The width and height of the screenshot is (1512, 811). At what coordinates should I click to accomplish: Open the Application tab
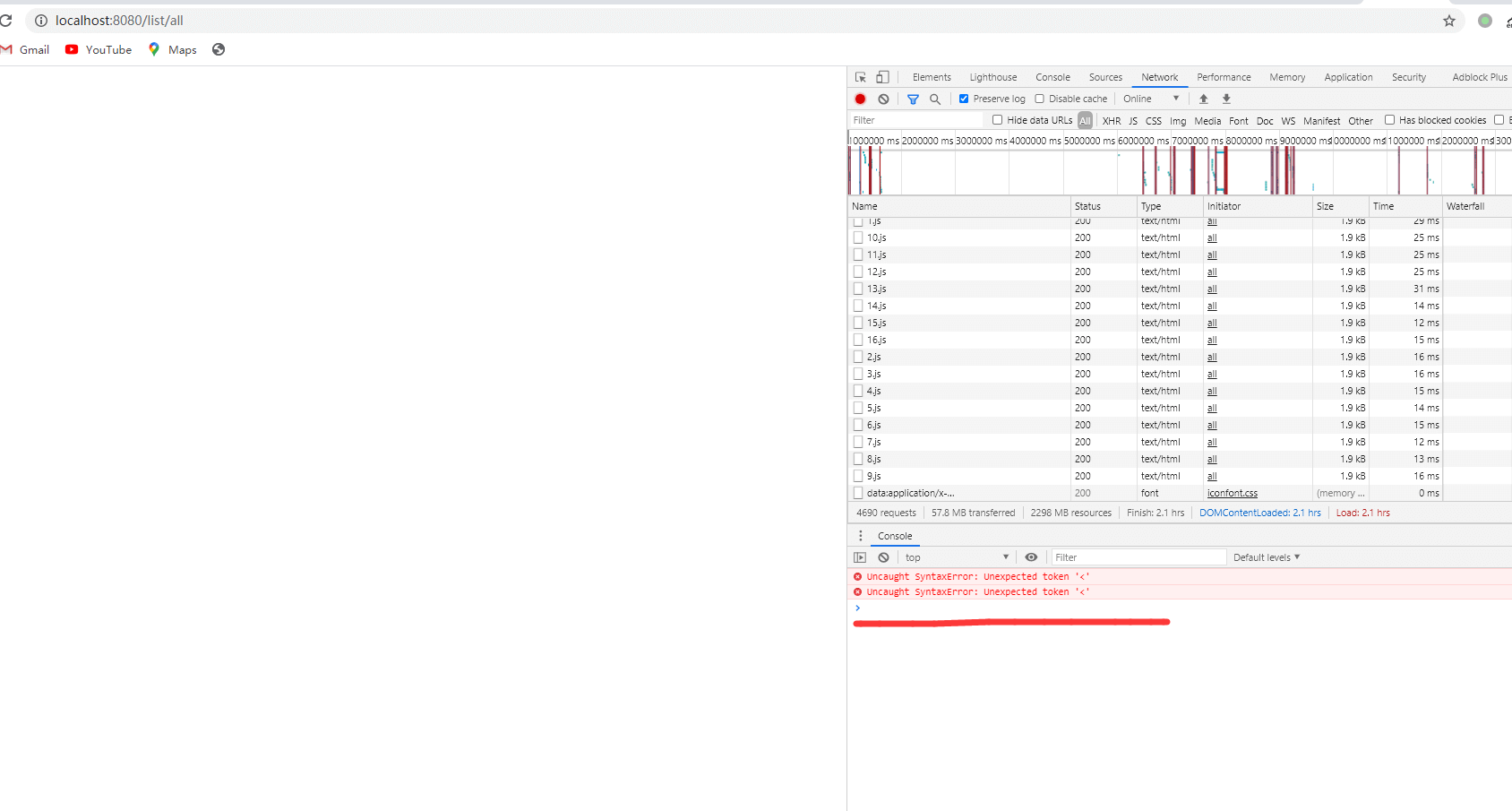(1348, 77)
